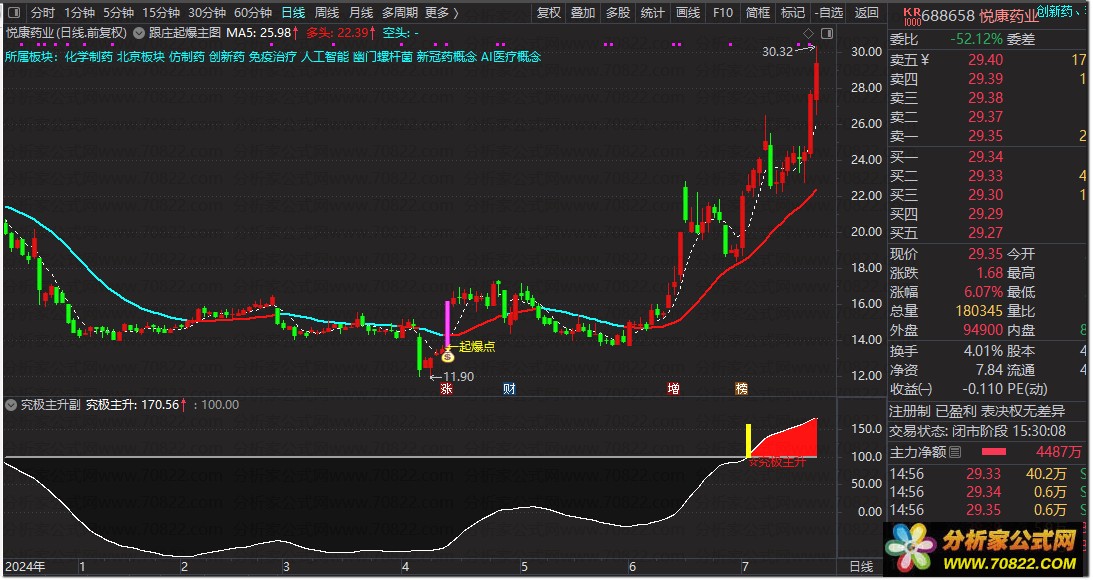Click the 标记 mark button
The image size is (1093, 580).
[x=793, y=13]
